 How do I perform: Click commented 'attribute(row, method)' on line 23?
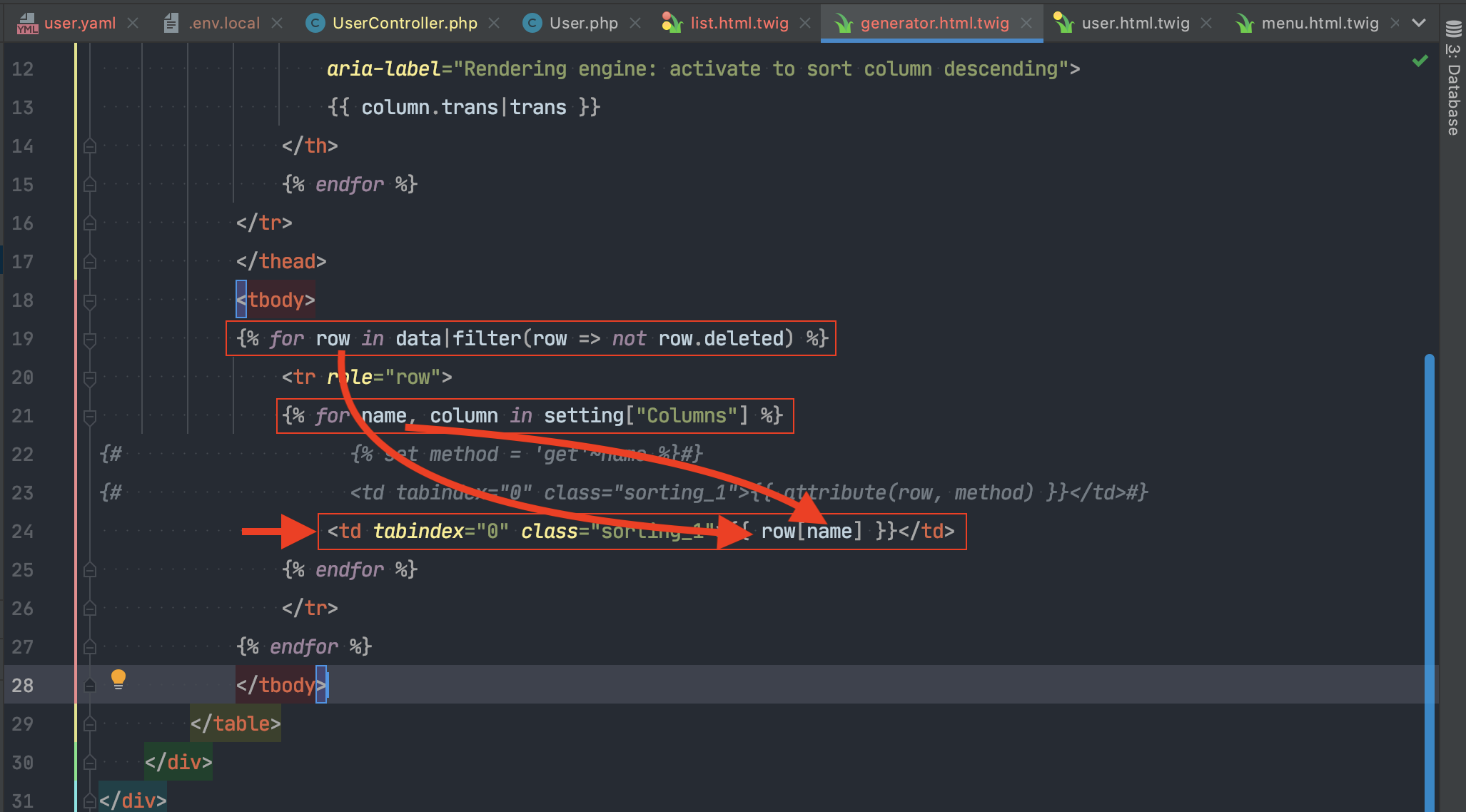pyautogui.click(x=909, y=493)
